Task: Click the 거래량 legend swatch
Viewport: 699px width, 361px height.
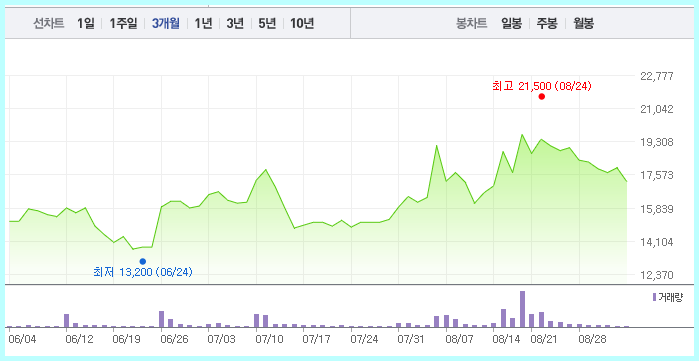Action: click(654, 297)
